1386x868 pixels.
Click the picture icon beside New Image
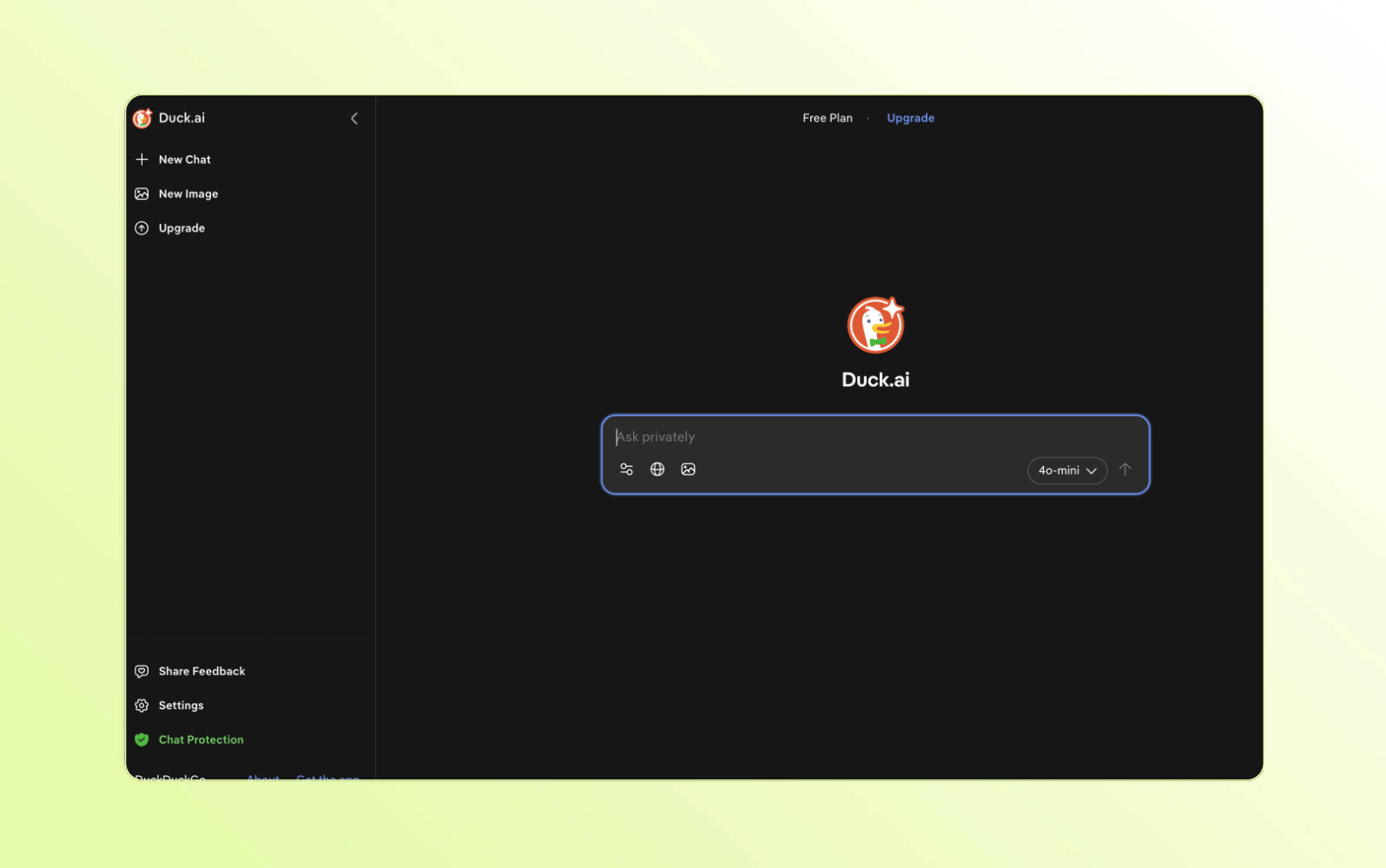(x=142, y=194)
